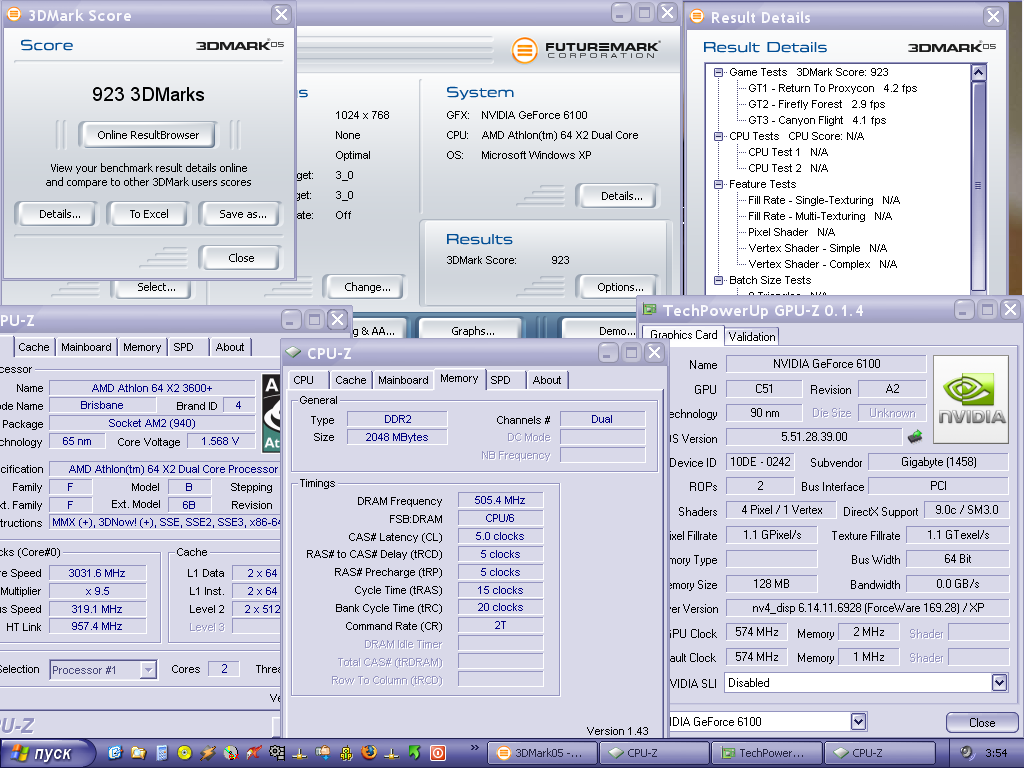Collapse the CPU Tests tree node

pyautogui.click(x=718, y=136)
